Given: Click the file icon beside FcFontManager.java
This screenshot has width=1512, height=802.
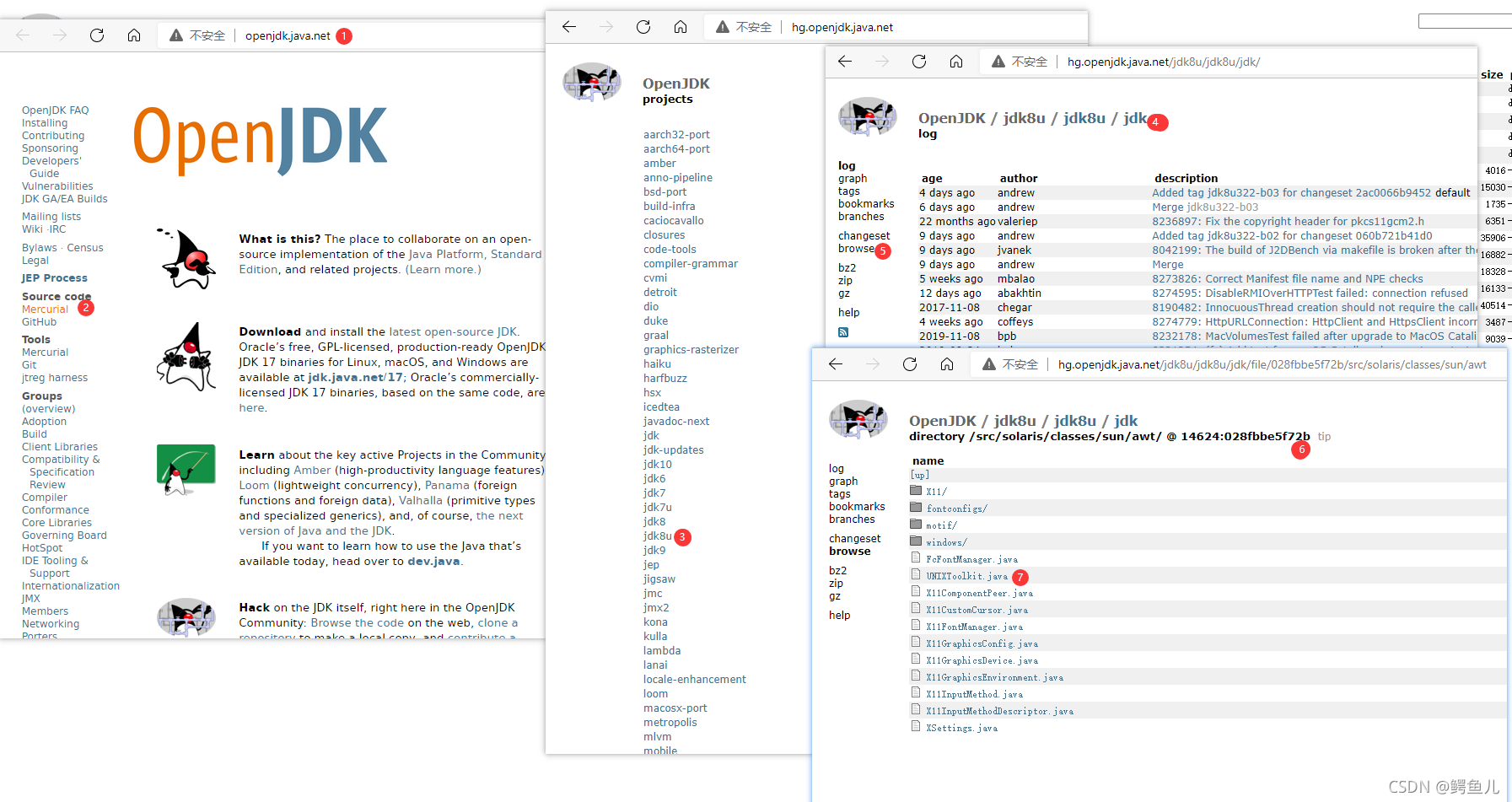Looking at the screenshot, I should [x=916, y=557].
